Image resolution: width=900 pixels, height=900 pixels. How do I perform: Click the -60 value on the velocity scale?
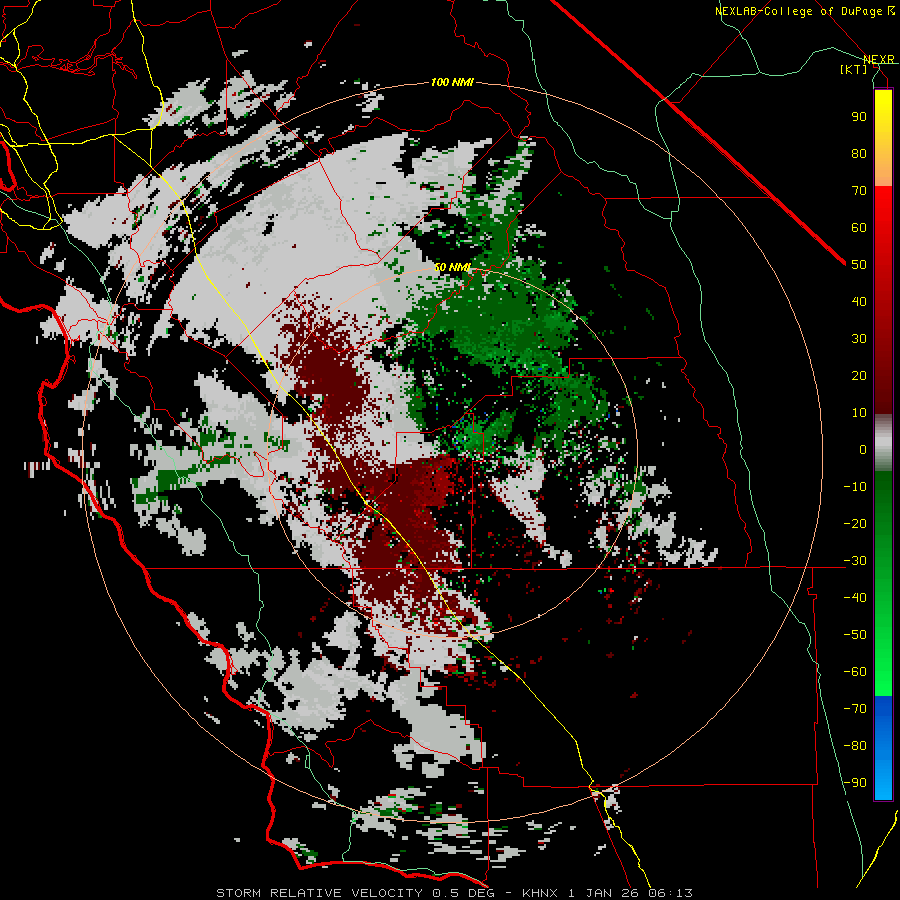855,672
